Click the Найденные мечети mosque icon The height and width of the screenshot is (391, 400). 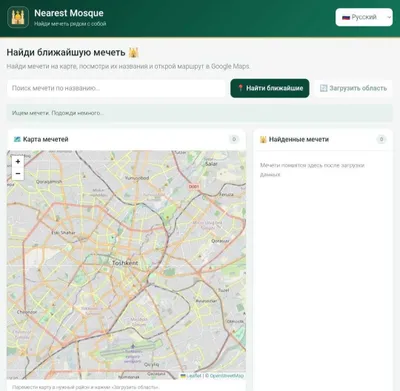click(263, 139)
